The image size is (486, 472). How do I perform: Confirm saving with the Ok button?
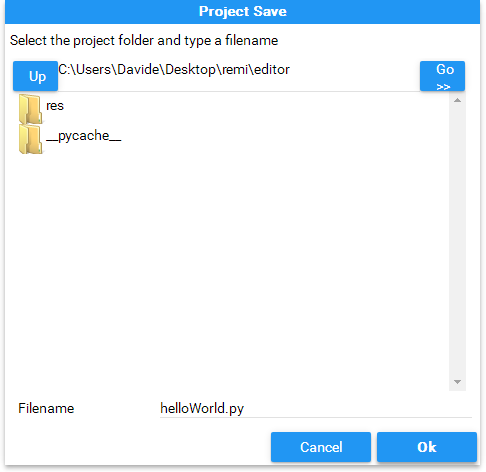pos(427,447)
